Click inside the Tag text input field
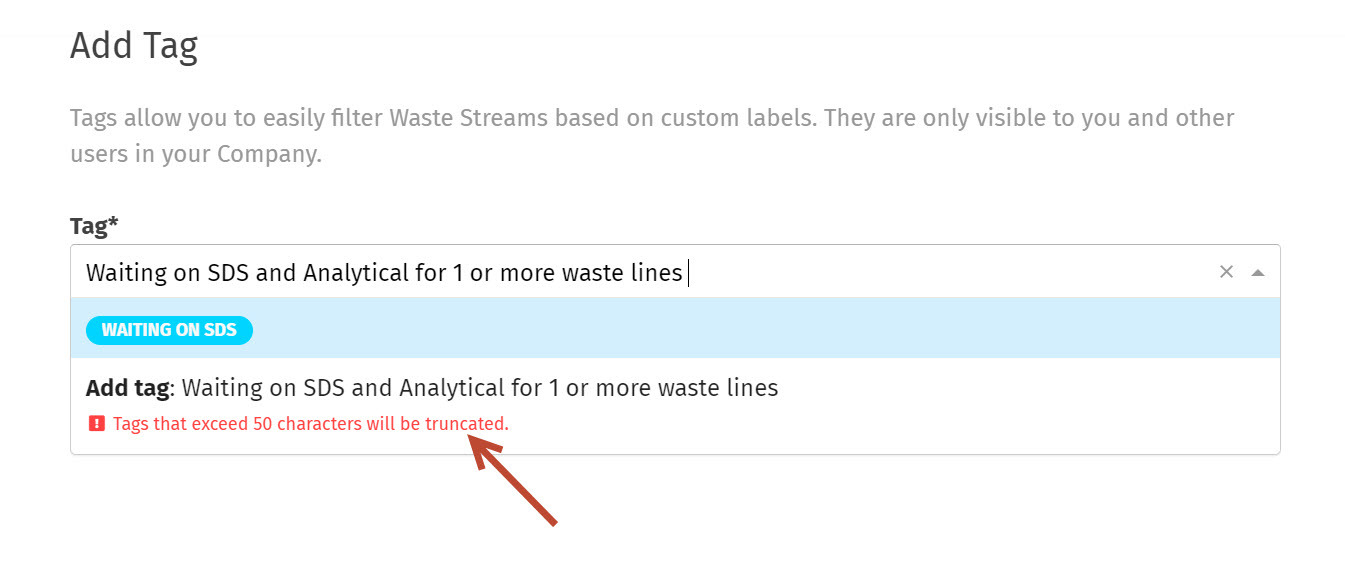The width and height of the screenshot is (1345, 566). tap(640, 272)
